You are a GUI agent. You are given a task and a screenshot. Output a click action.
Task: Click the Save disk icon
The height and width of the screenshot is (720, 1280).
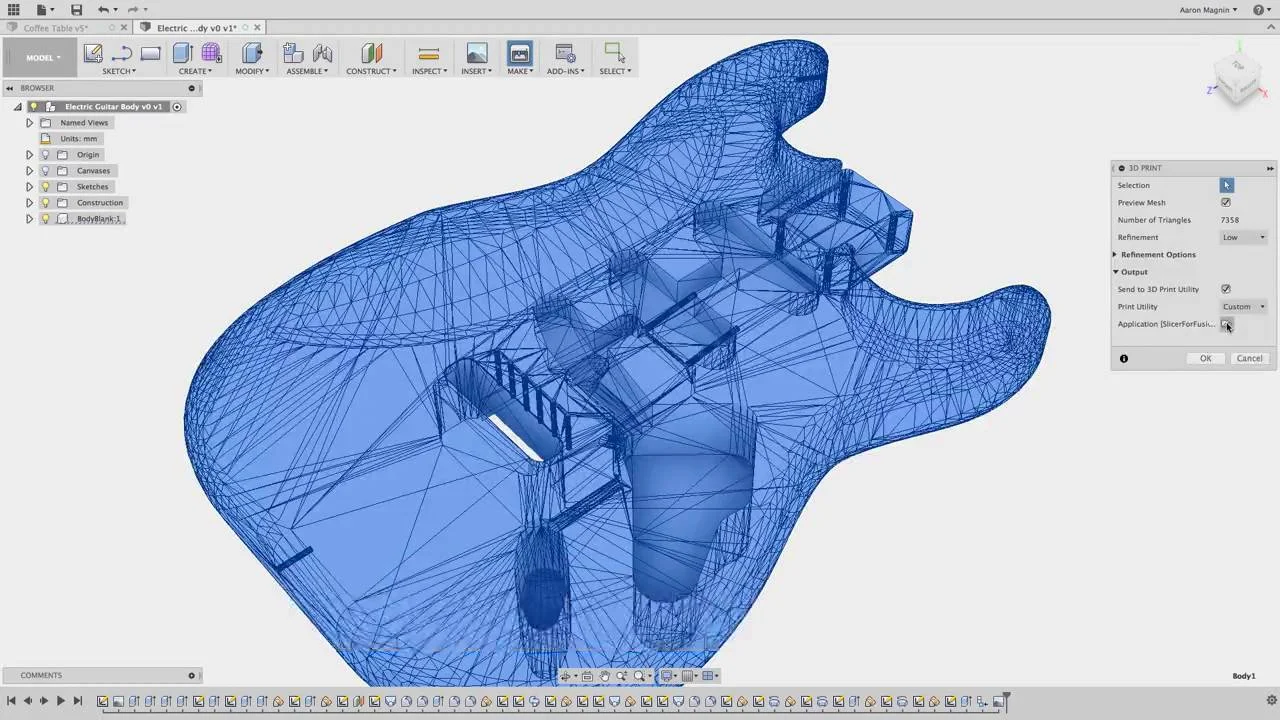[76, 9]
